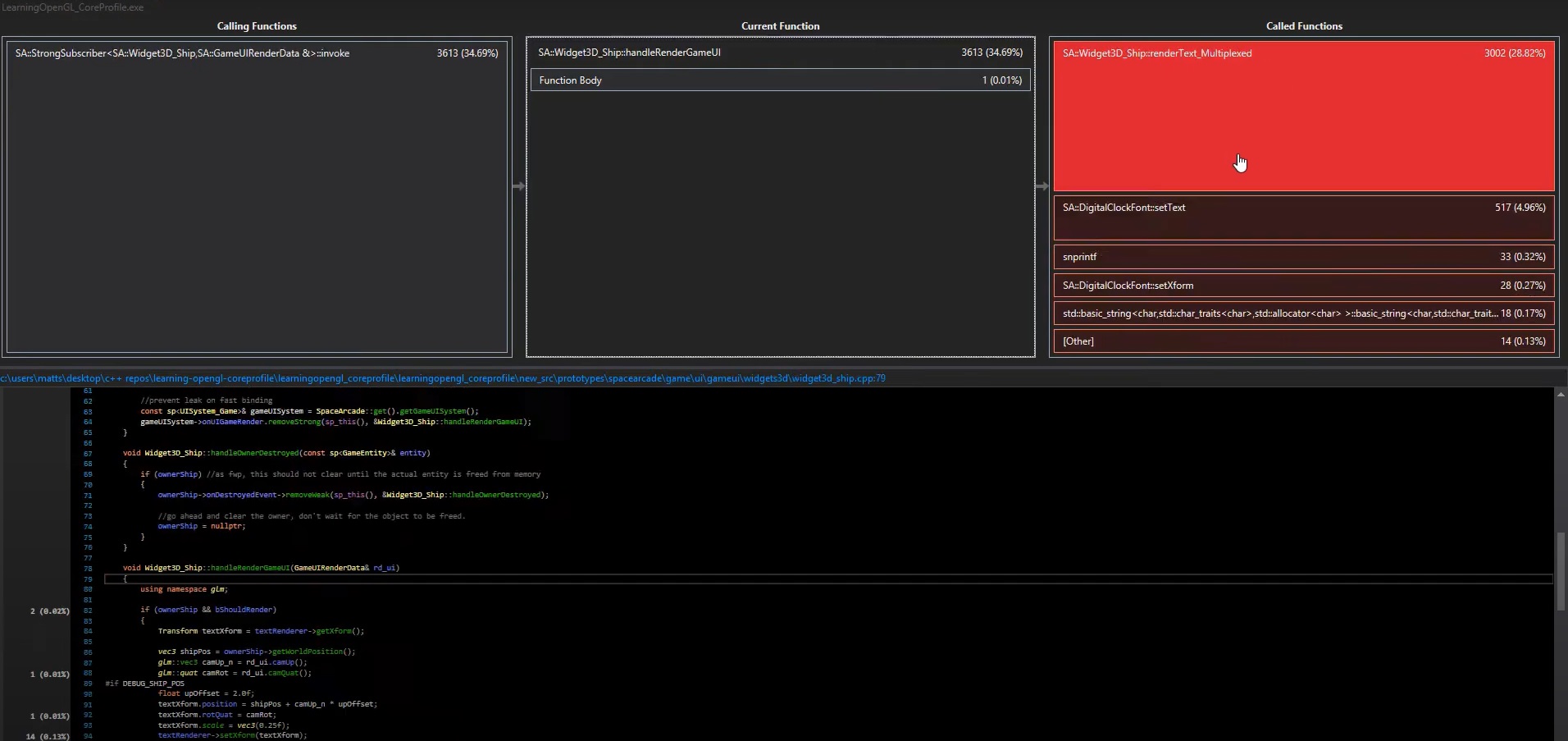
Task: Click the 'textXform.scale = vec3(0.25f);' line
Action: tap(223, 725)
